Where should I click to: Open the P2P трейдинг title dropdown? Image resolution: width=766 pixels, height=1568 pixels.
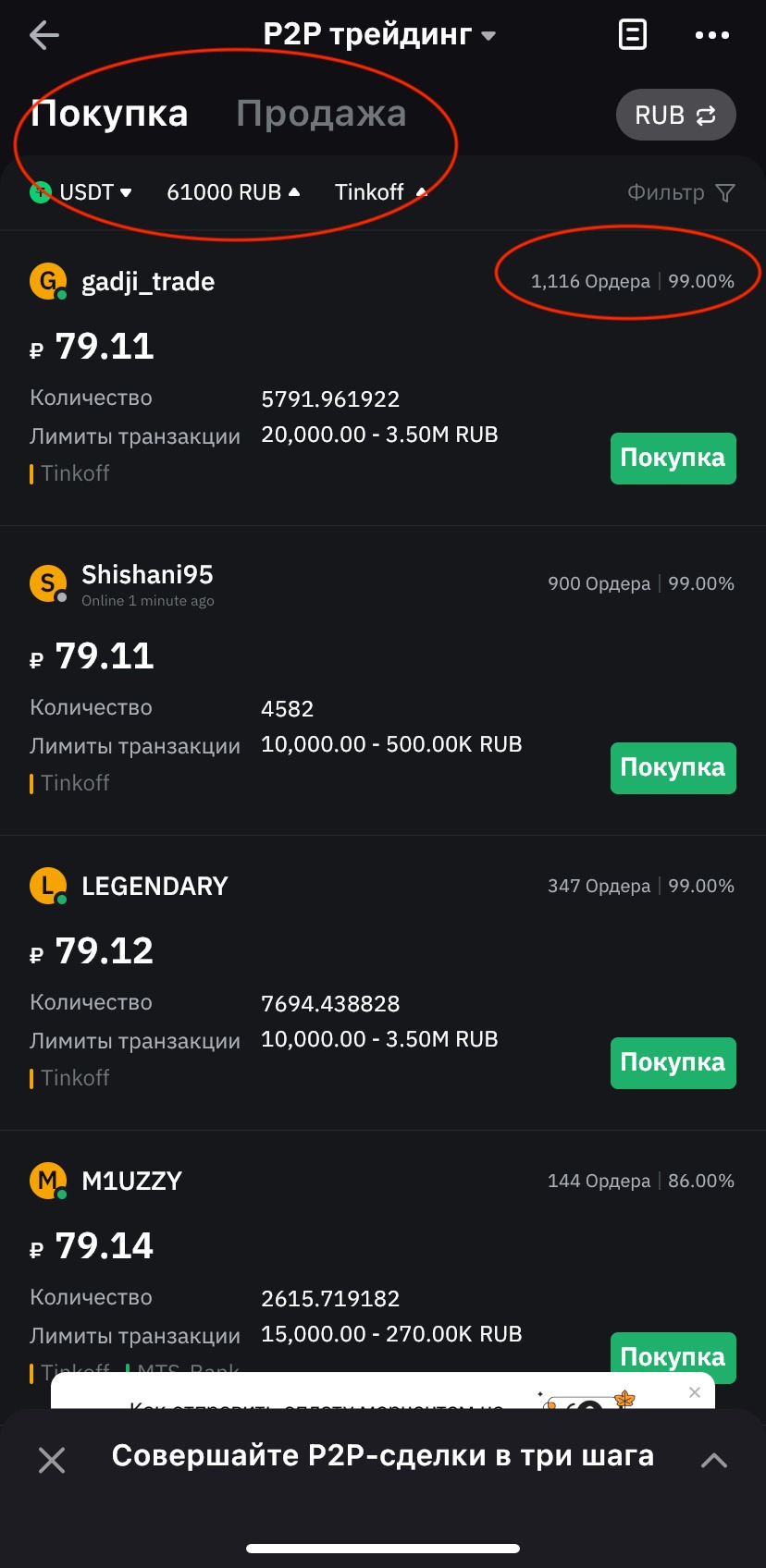[x=379, y=35]
